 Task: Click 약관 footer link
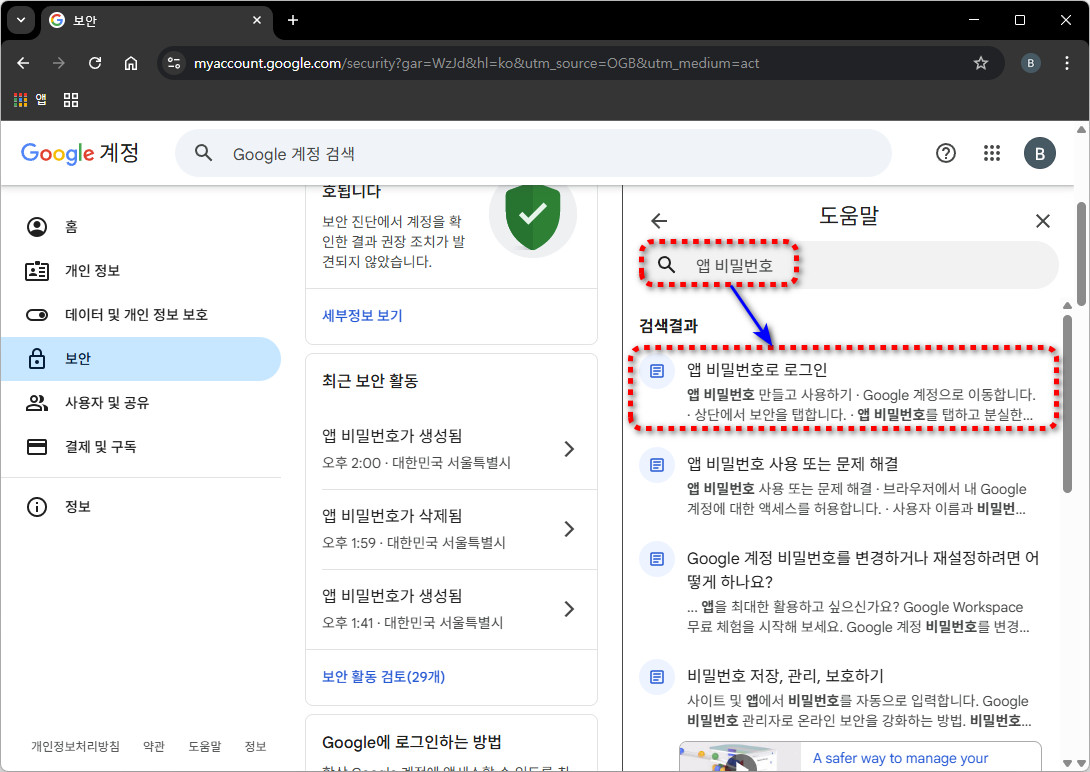154,746
